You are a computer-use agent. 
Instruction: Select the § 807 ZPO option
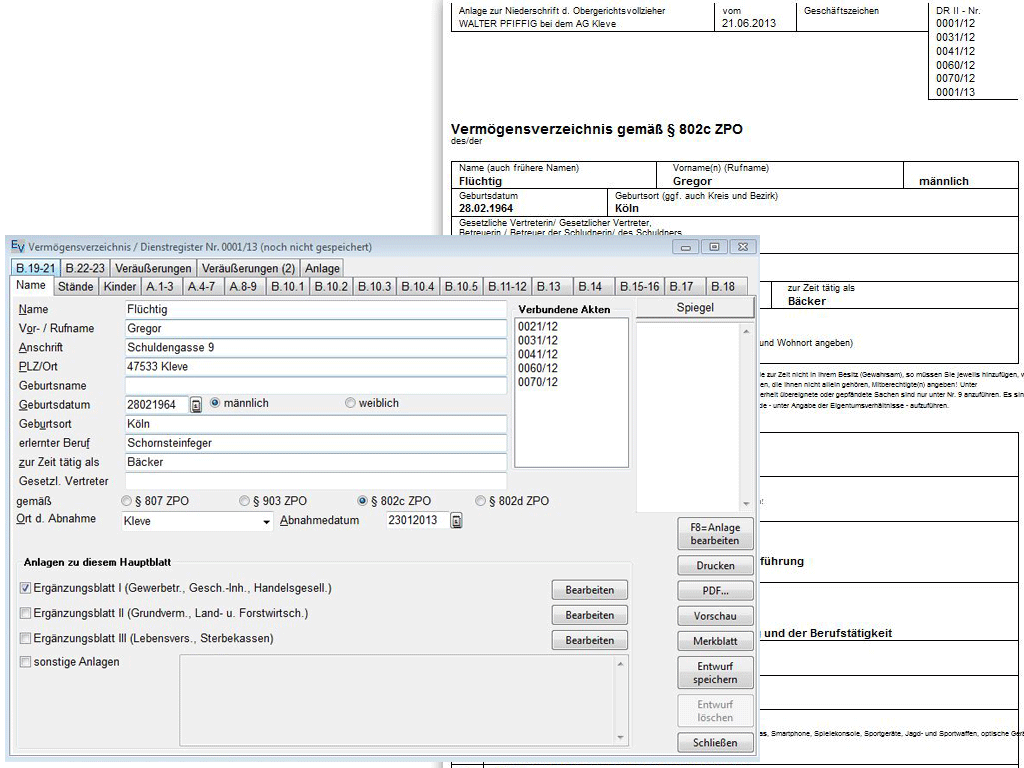[x=126, y=501]
